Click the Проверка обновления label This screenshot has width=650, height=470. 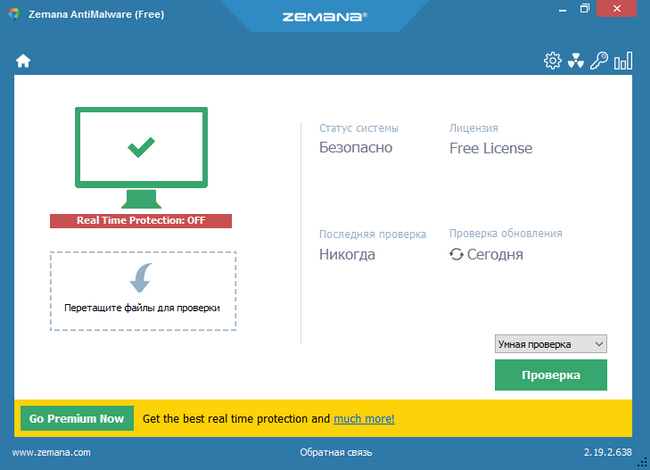click(506, 233)
